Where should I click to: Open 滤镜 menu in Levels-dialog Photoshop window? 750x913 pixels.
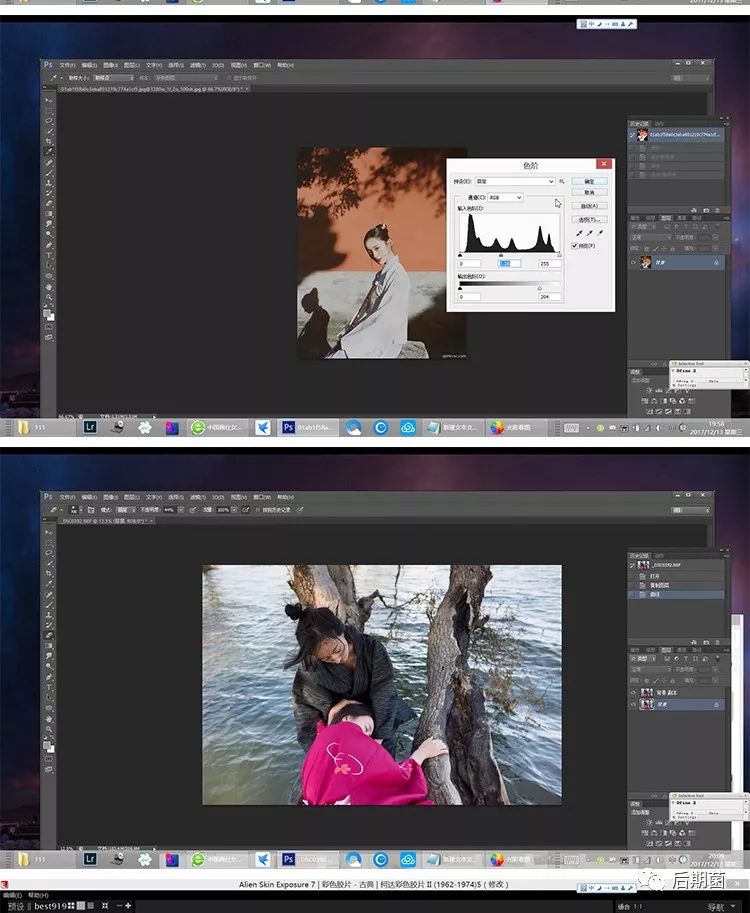198,66
